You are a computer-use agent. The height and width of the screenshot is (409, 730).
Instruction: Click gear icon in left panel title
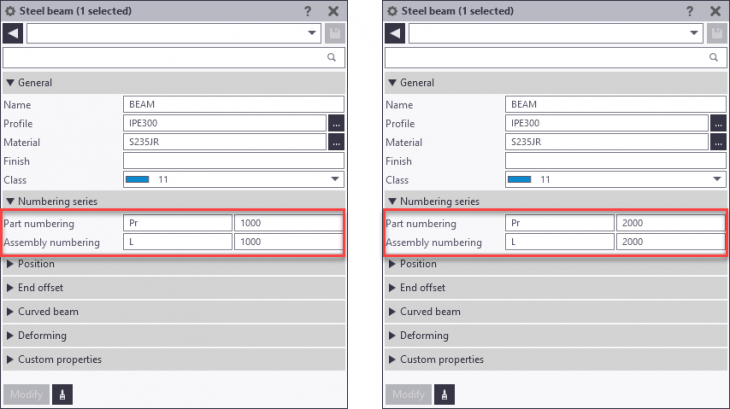tap(10, 11)
